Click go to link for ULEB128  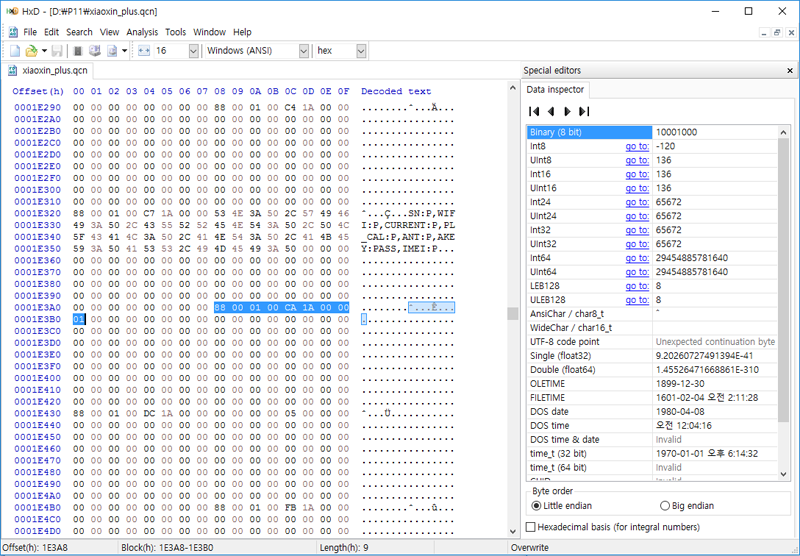tap(637, 300)
